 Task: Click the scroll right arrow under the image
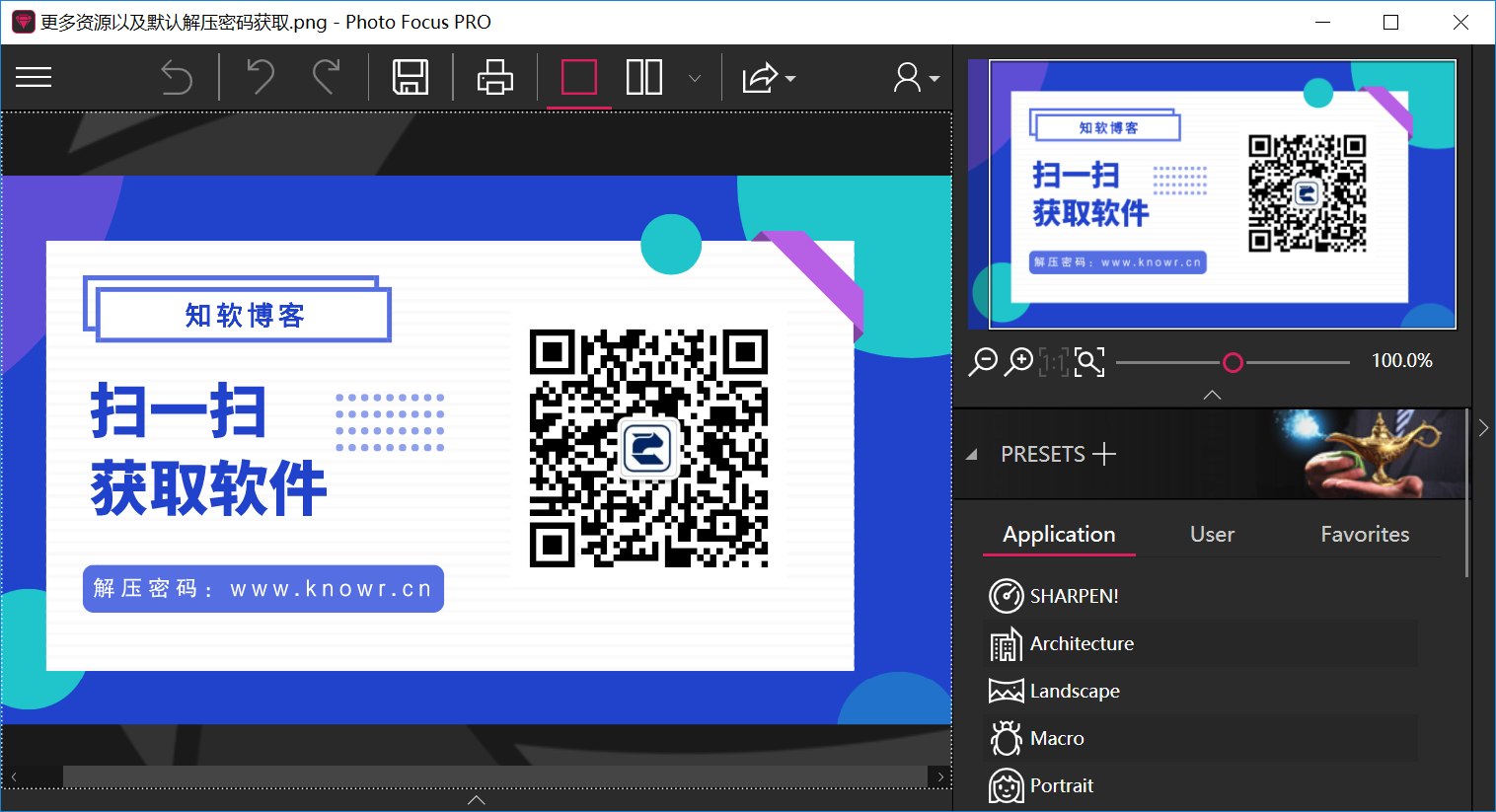coord(940,776)
